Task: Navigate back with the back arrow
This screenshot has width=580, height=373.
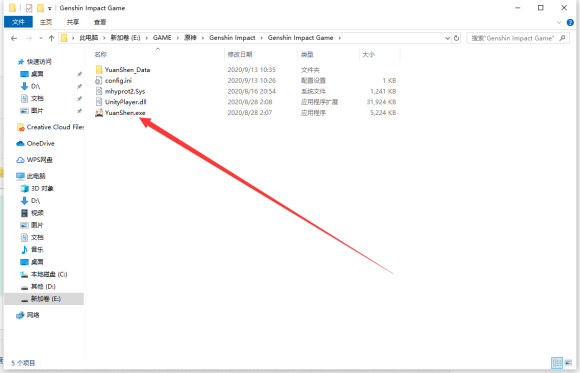Action: click(14, 38)
